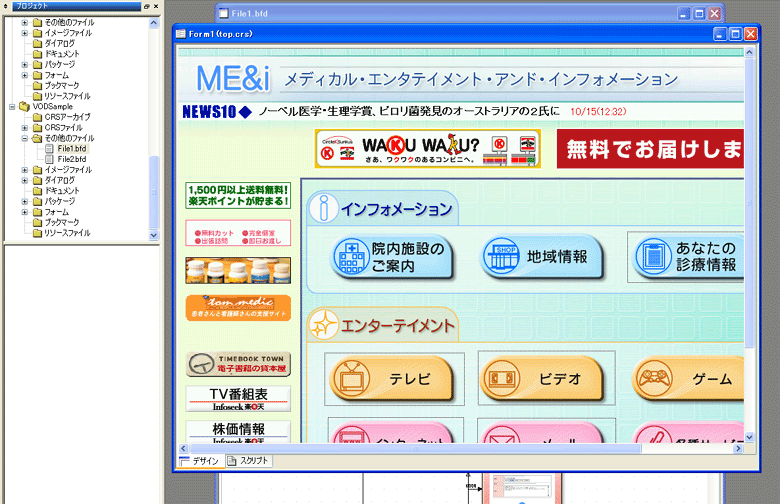
Task: Maximize the Form1 (top.crs) window
Action: coord(735,34)
